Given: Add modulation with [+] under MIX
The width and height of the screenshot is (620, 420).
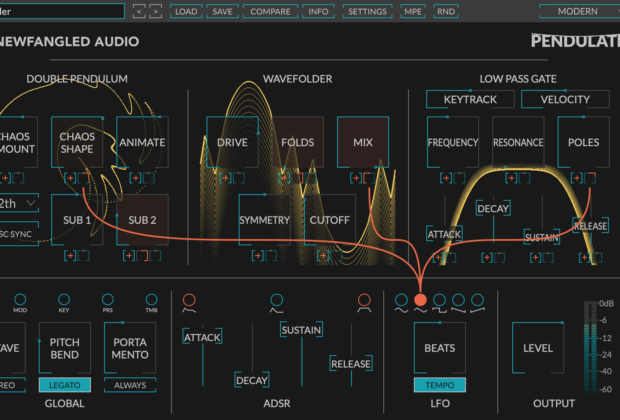Looking at the screenshot, I should [x=356, y=178].
